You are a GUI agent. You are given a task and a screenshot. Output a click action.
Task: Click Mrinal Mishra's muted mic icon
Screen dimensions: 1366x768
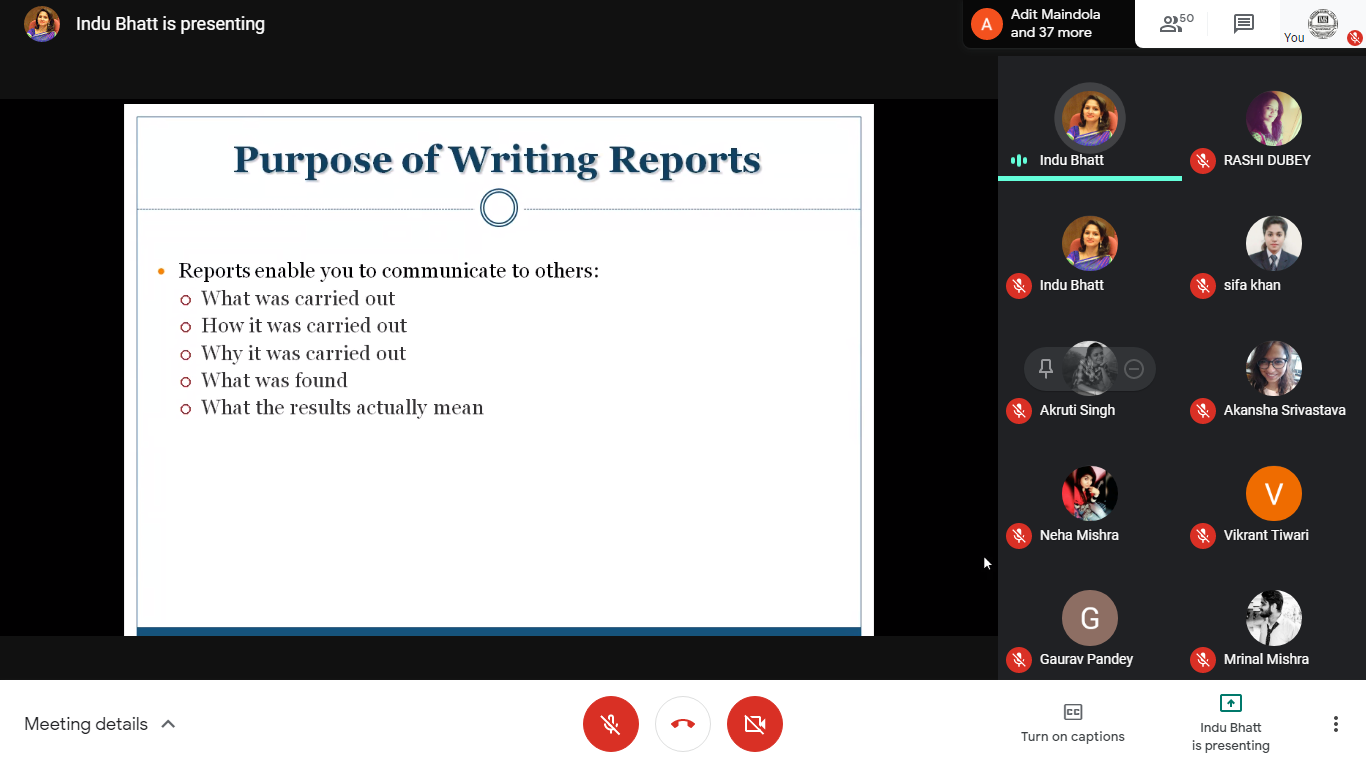(x=1203, y=659)
